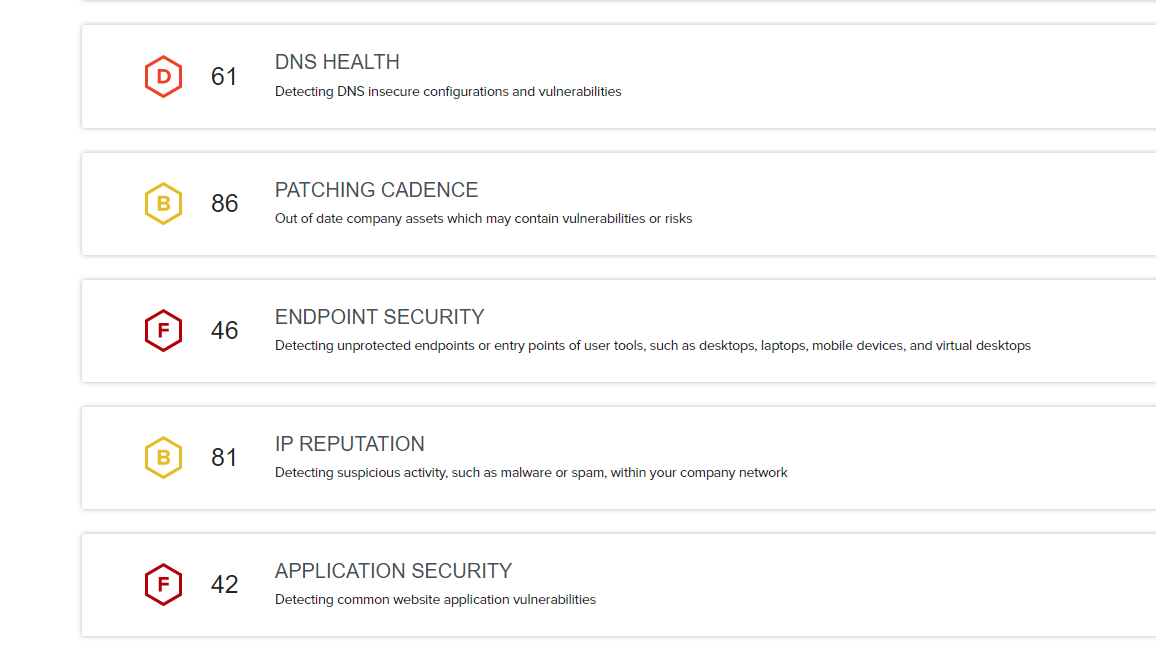Open the PATCHING CADENCE heading

coord(376,190)
